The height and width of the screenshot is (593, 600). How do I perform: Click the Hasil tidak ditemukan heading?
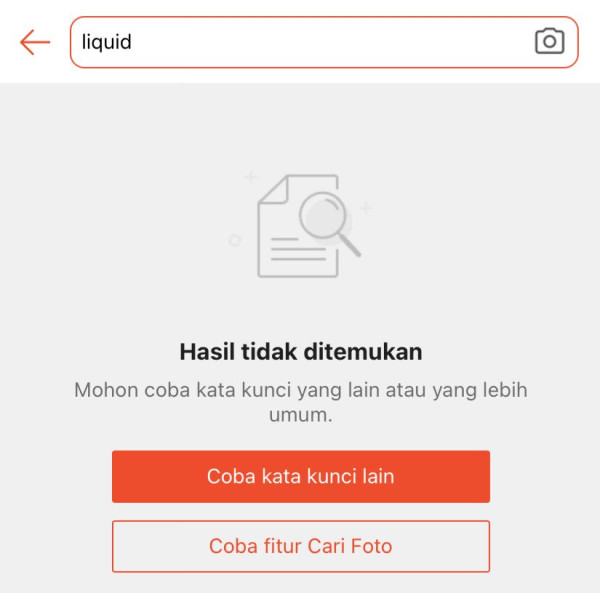[301, 352]
